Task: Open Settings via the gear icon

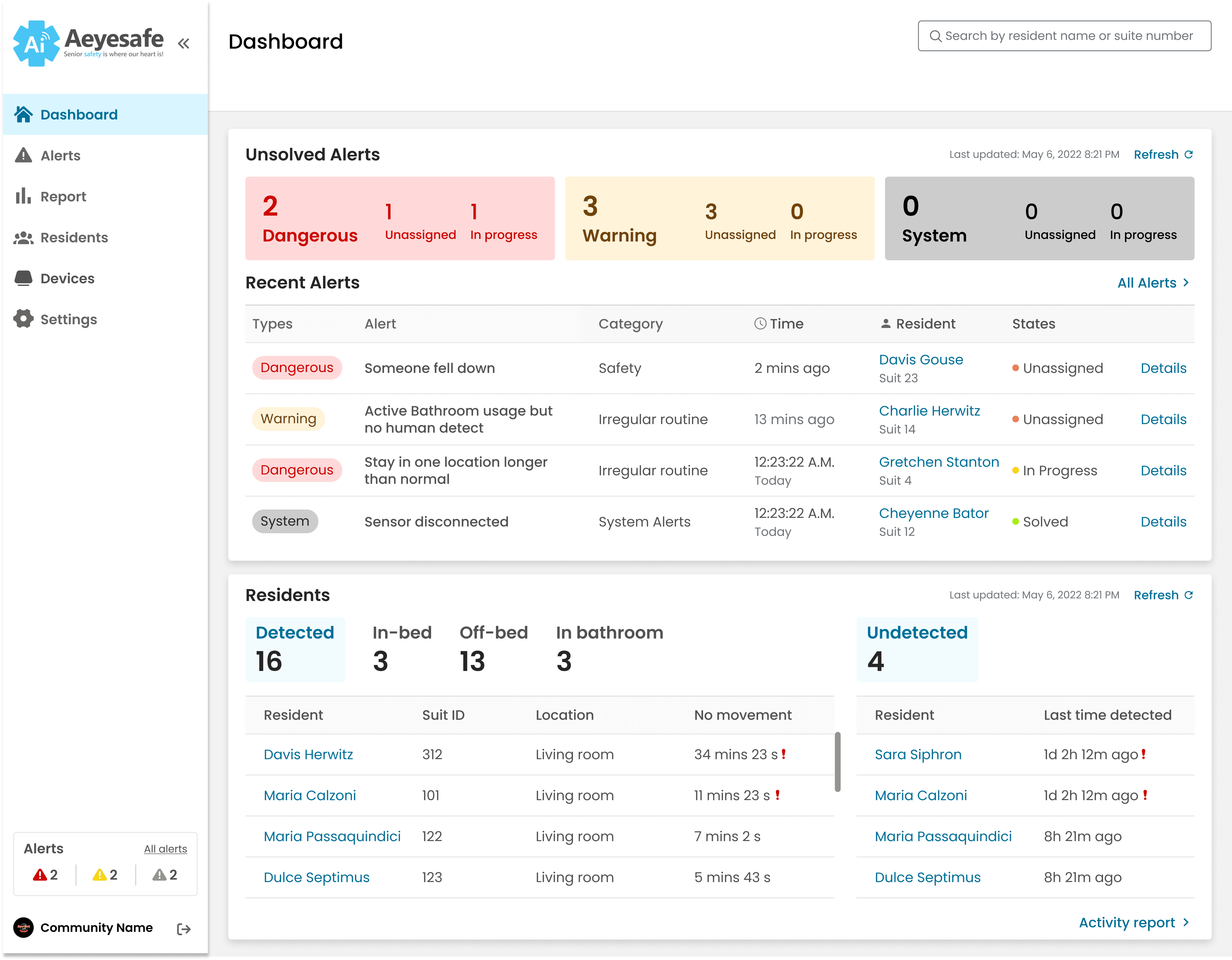Action: coord(23,319)
